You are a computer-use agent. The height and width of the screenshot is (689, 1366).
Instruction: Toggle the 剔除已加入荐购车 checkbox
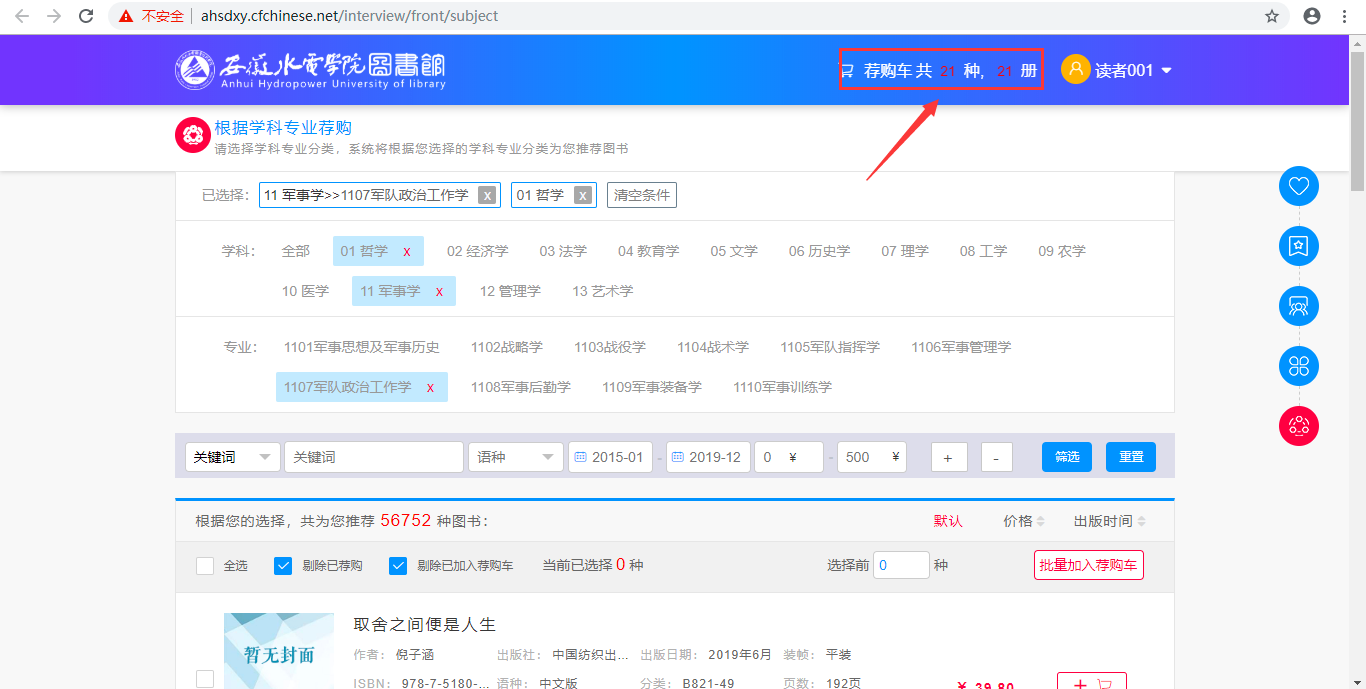pyautogui.click(x=398, y=566)
